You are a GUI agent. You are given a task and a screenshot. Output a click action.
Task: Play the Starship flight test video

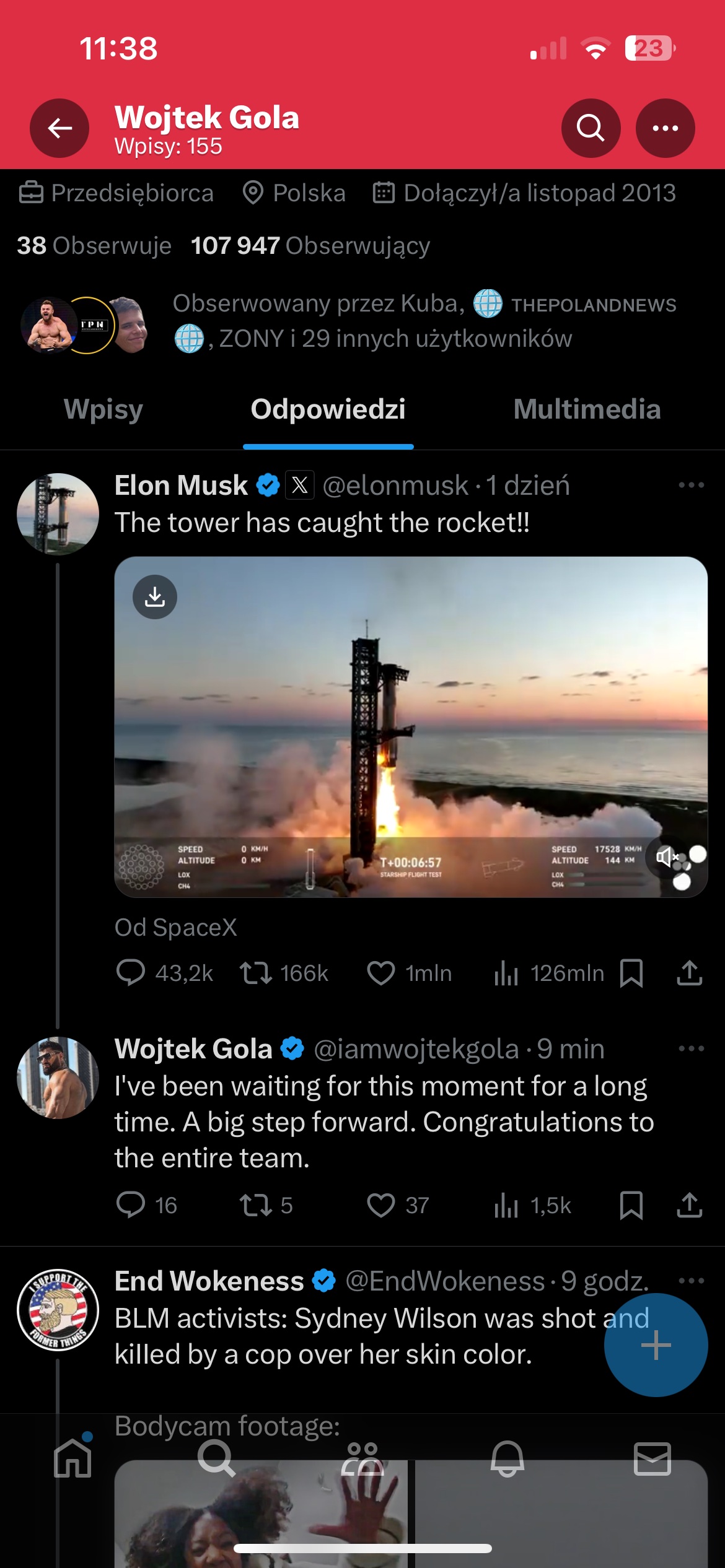point(410,726)
